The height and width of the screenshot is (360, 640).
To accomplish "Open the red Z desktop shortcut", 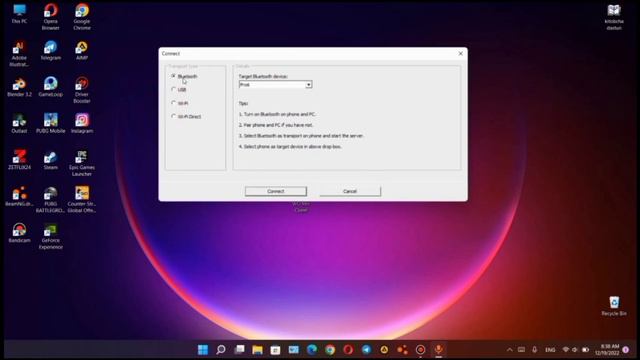I will point(19,160).
